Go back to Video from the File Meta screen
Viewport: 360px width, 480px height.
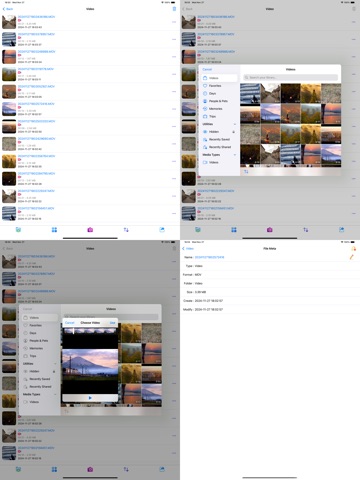coord(188,249)
